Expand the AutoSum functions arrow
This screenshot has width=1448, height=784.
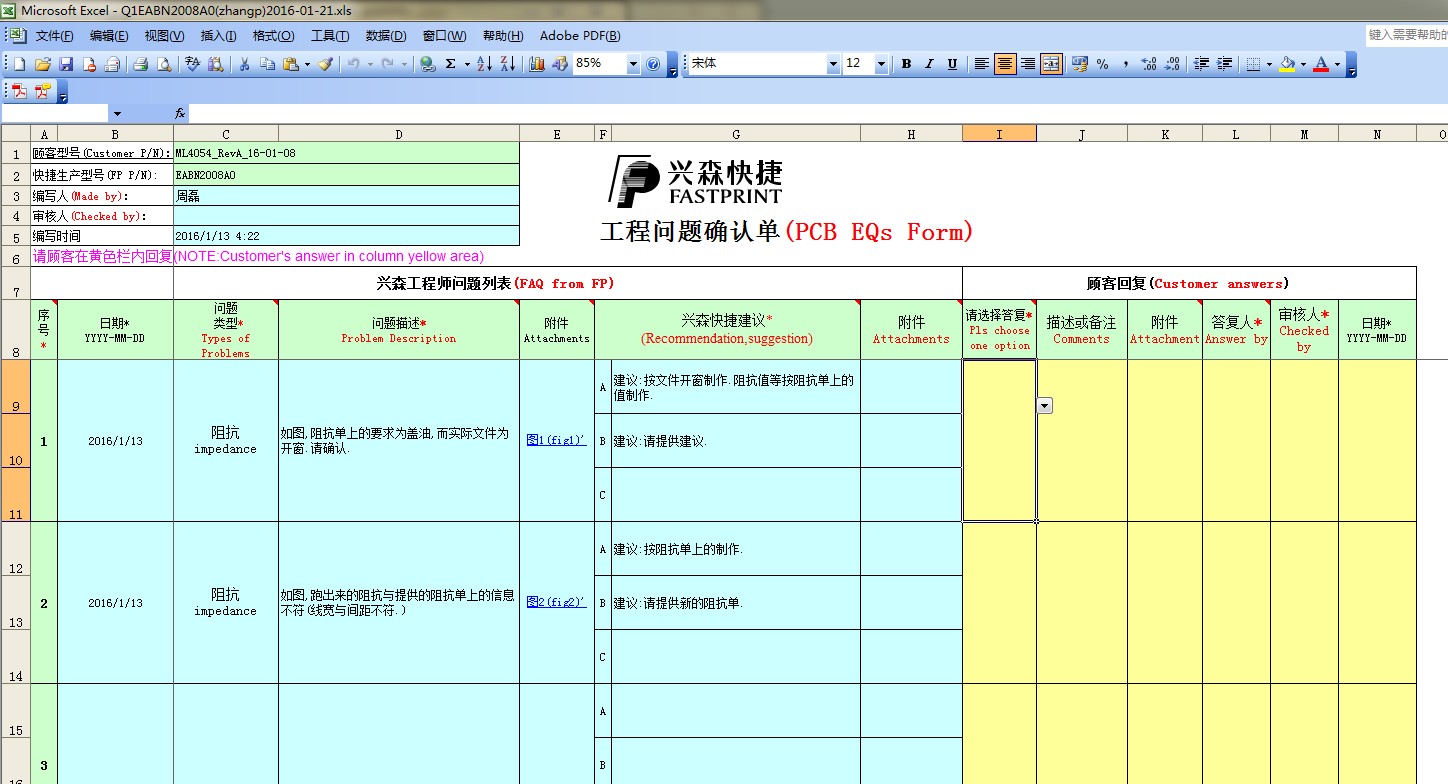[467, 64]
